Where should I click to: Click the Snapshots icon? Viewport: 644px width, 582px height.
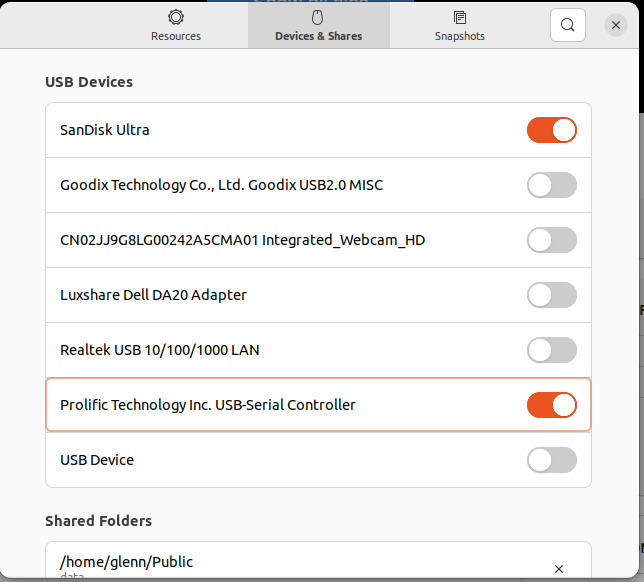coord(460,17)
